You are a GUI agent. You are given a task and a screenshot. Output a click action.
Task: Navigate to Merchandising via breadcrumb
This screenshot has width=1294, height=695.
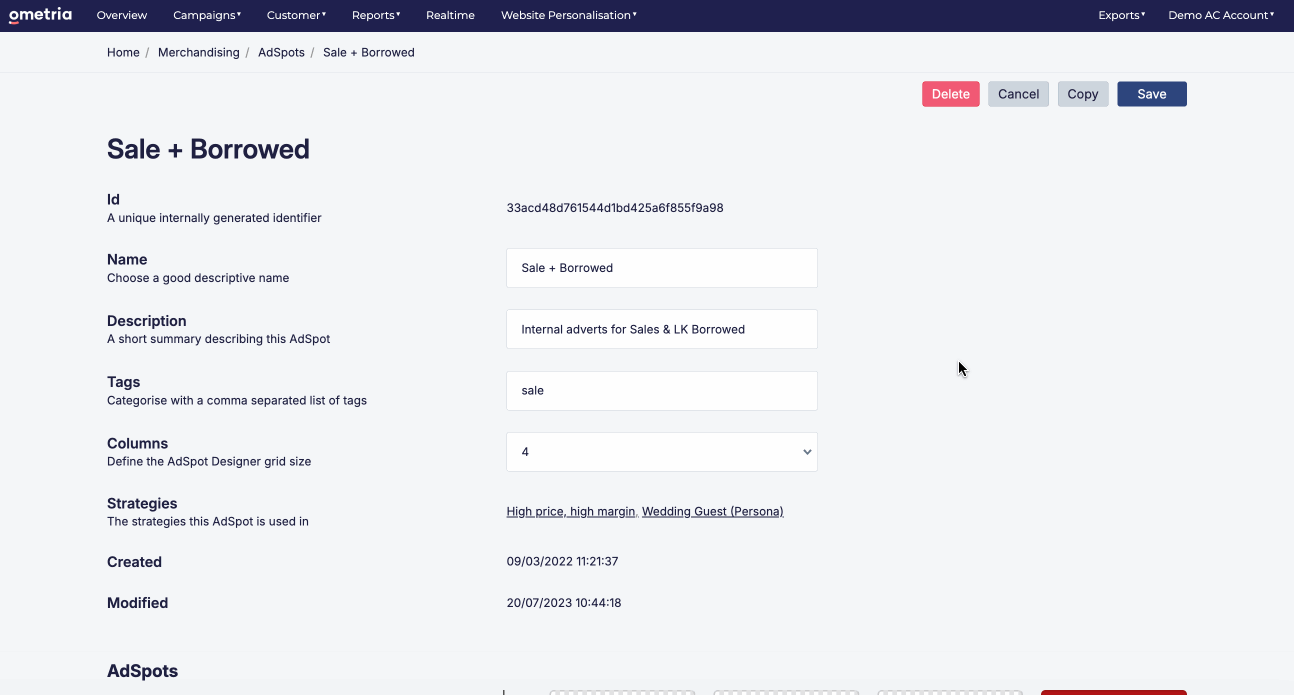point(198,52)
